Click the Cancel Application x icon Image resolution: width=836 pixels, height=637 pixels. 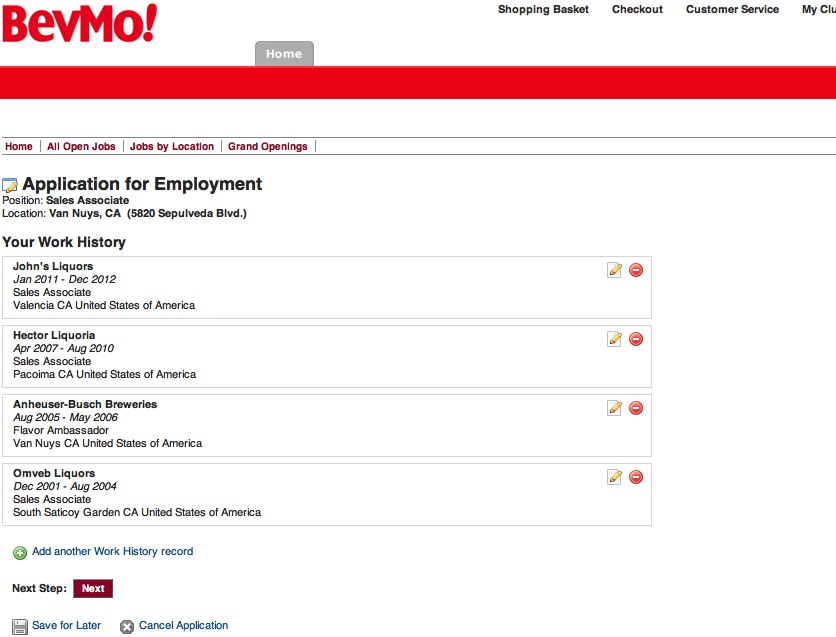127,625
